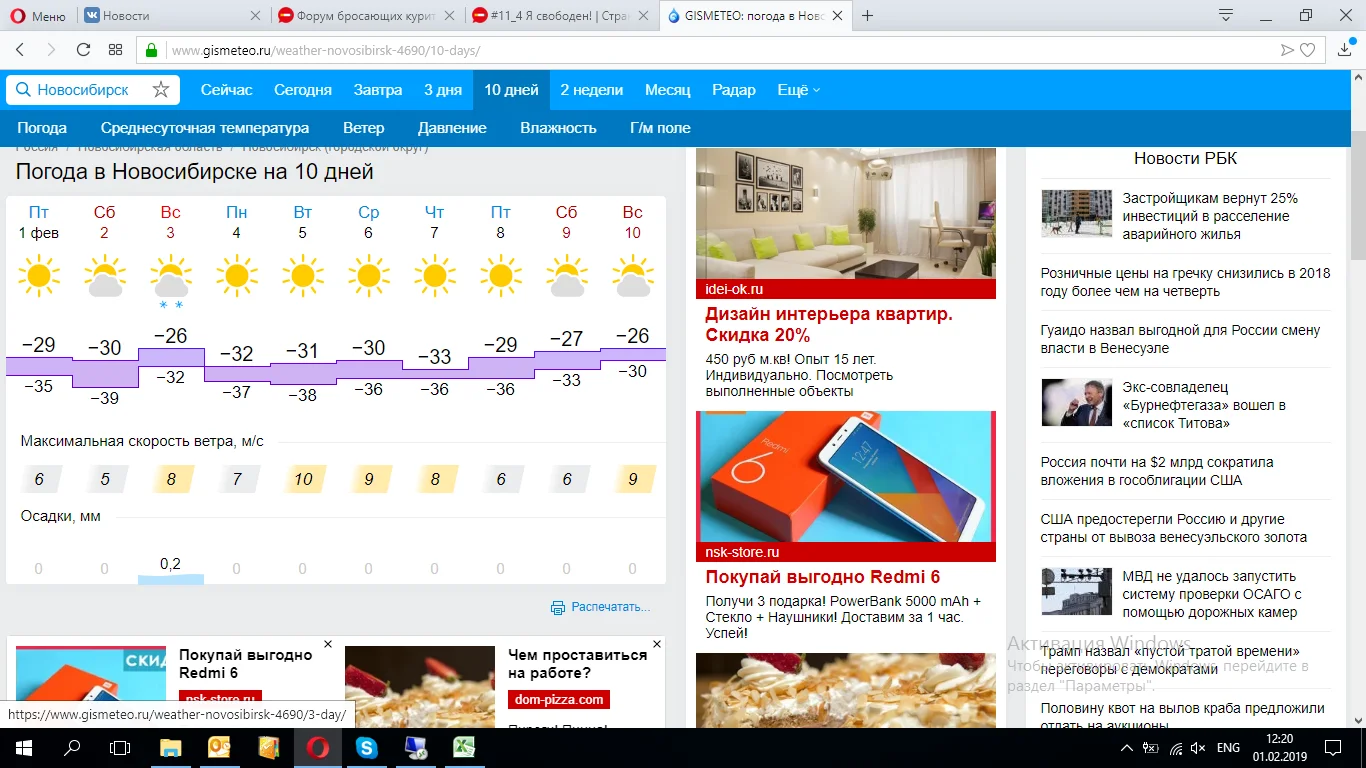This screenshot has height=768, width=1366.
Task: Open Wi-Fi network settings in the tray
Action: pyautogui.click(x=1175, y=748)
